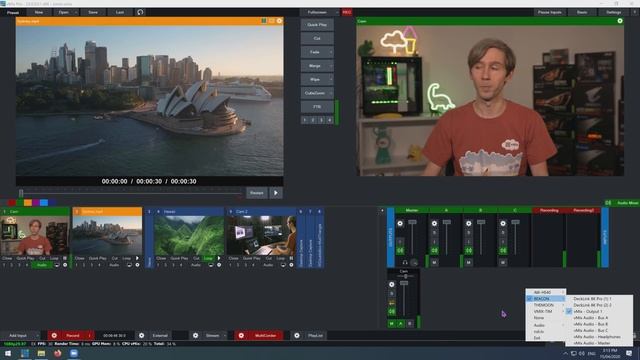640x360 pixels.
Task: Click play icon on the Hawaii input
Action: click(x=219, y=258)
